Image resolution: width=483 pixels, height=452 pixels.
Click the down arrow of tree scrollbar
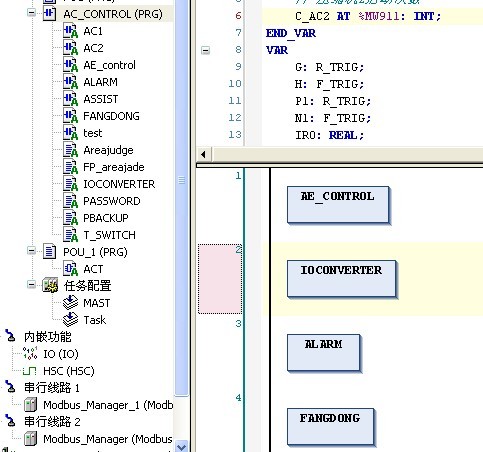point(182,447)
